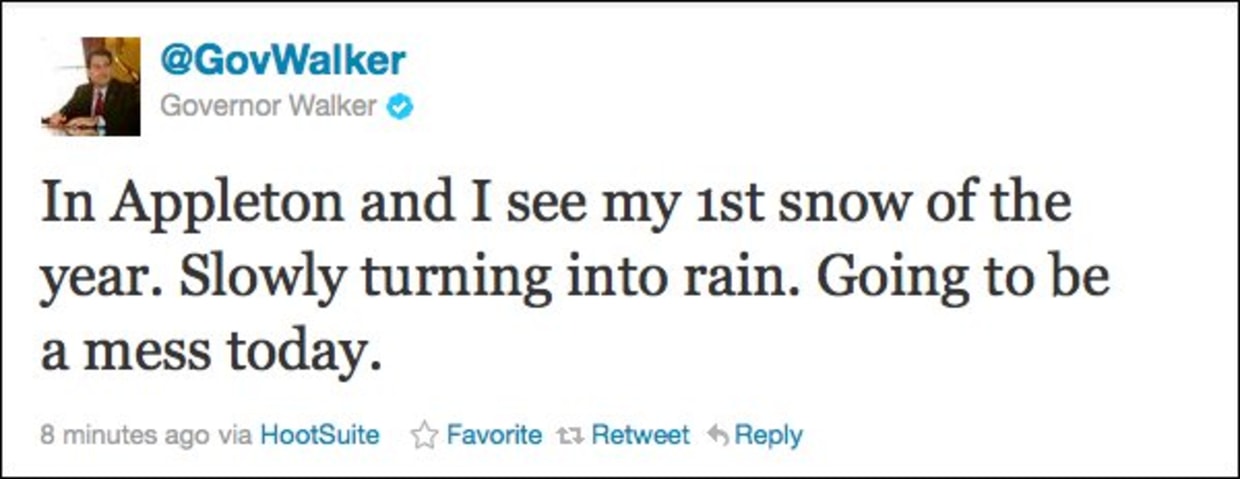Open Governor Walker's profile photo thumbnail

pos(91,86)
